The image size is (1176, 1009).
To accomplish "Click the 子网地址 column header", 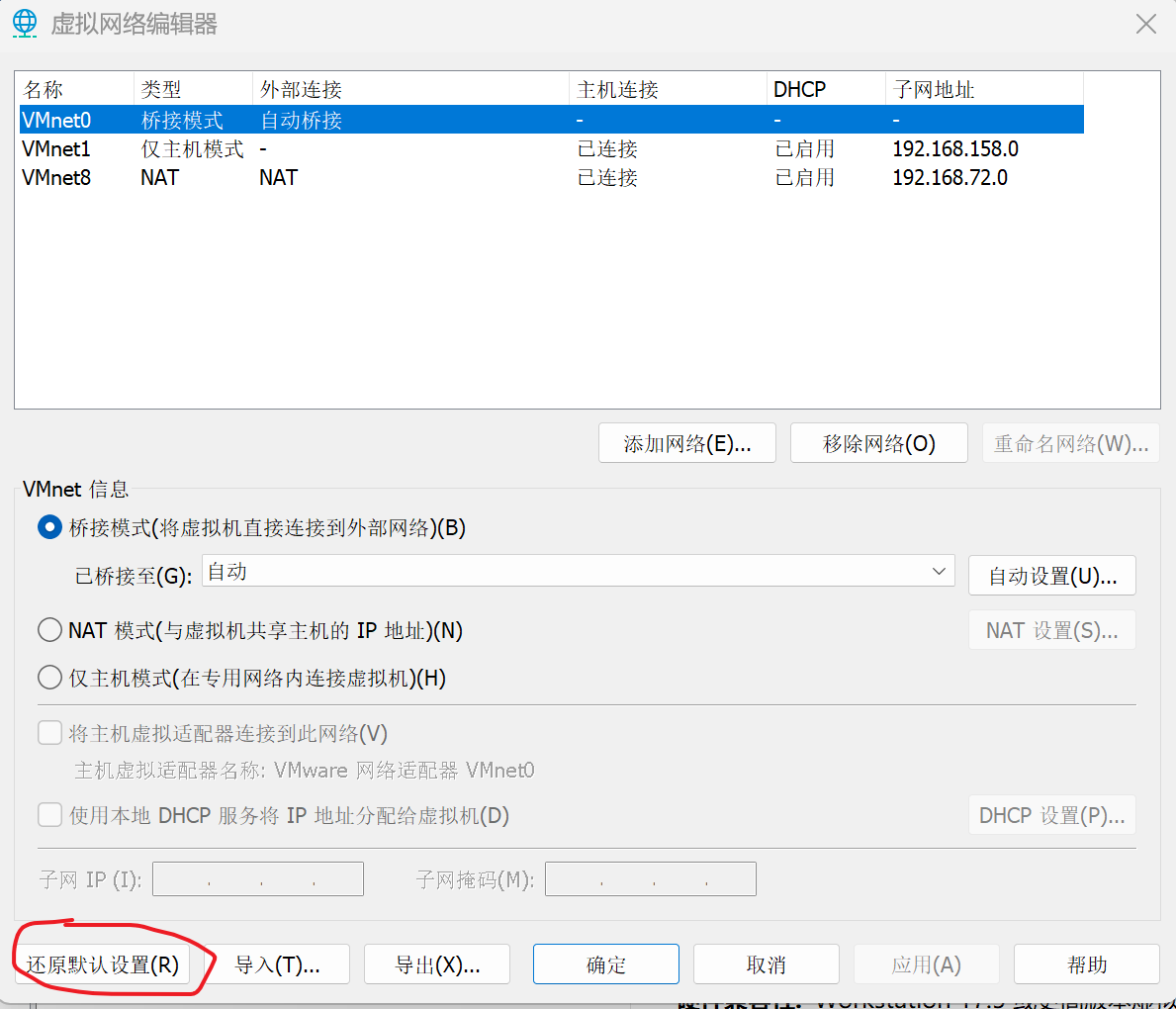I will tap(985, 89).
